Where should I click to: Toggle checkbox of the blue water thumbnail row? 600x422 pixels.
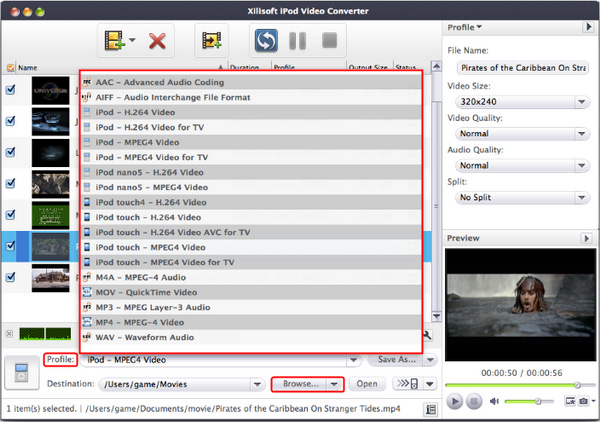point(11,121)
